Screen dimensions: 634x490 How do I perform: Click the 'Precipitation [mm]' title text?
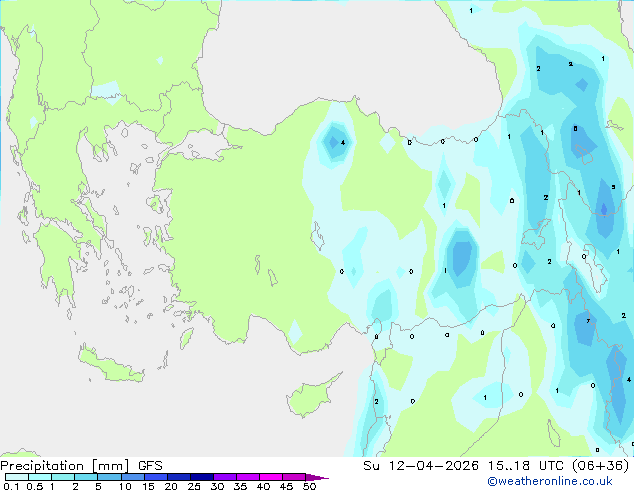(65, 466)
